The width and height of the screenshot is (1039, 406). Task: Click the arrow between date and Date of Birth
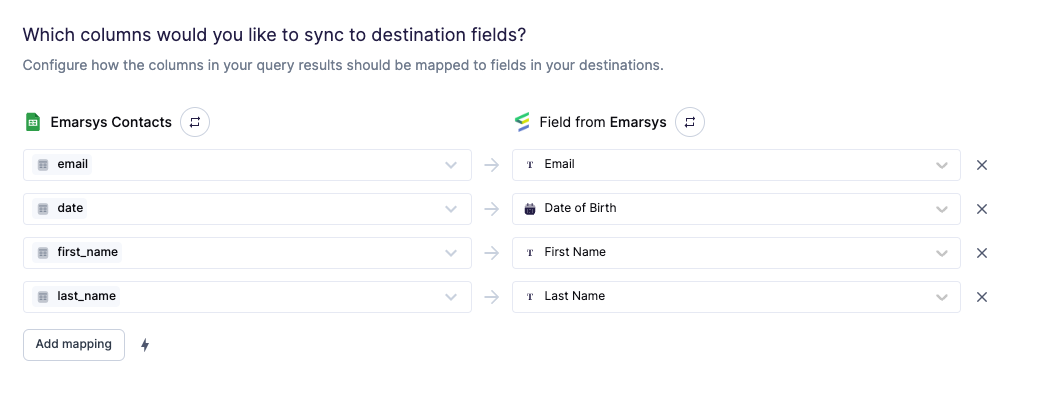pyautogui.click(x=492, y=209)
